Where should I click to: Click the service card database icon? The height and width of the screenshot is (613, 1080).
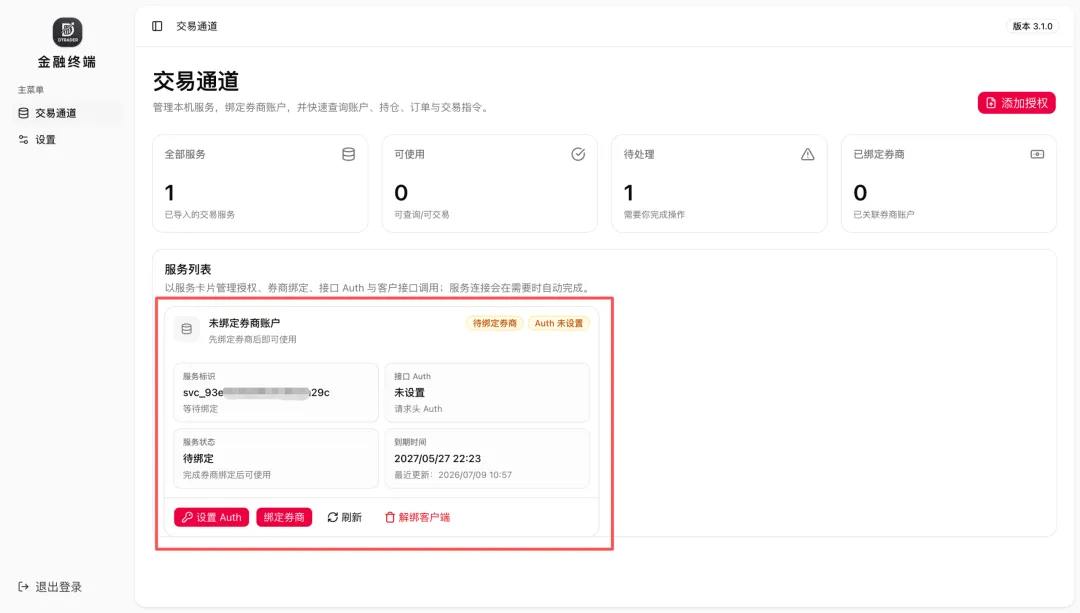(187, 329)
